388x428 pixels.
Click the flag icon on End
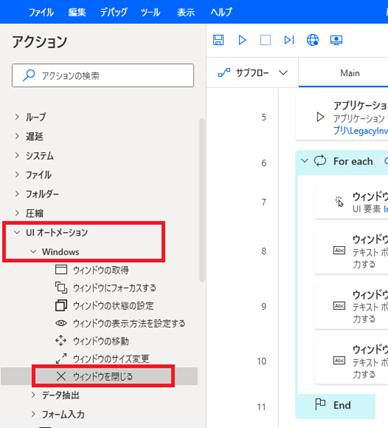pyautogui.click(x=320, y=404)
